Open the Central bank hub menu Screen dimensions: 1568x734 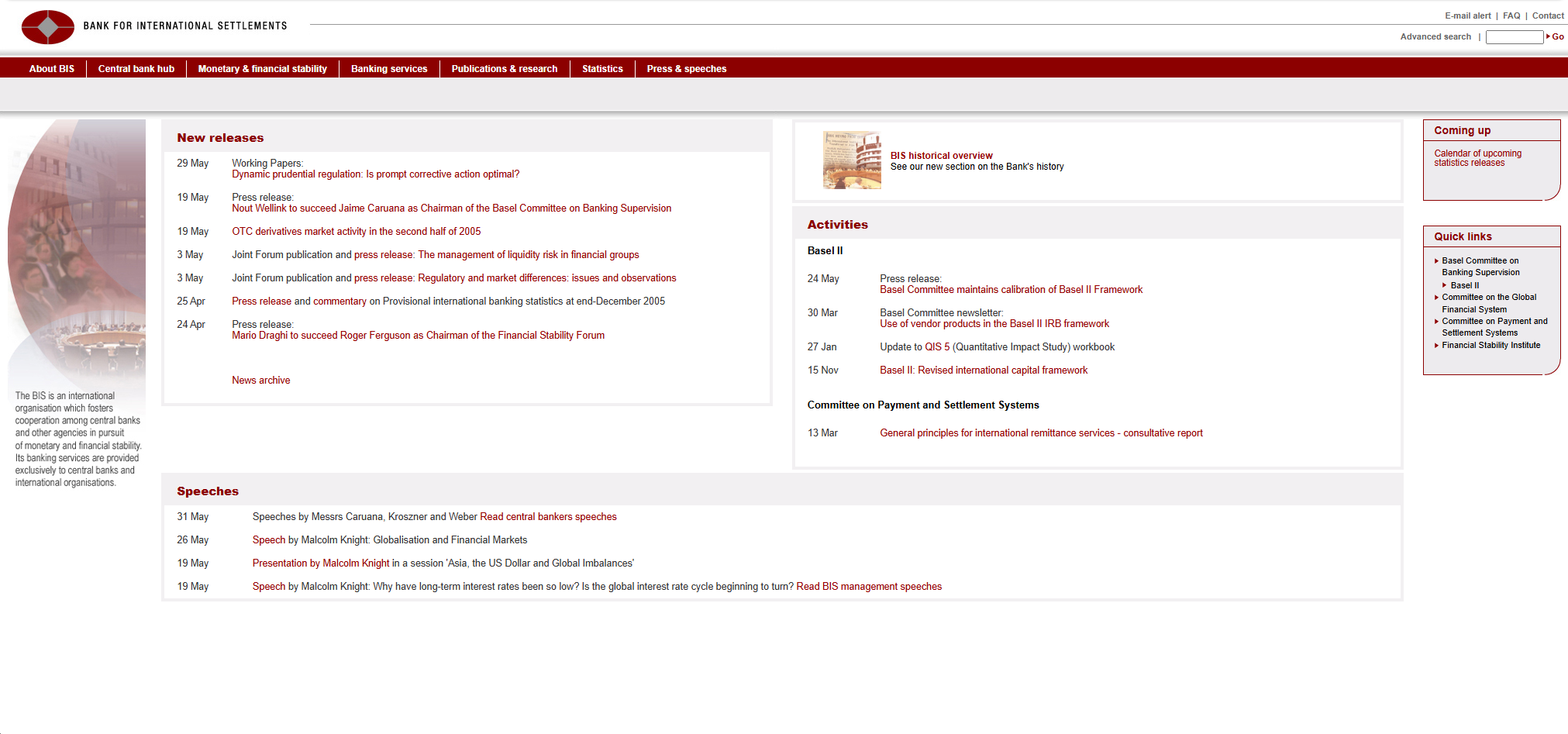pos(136,69)
